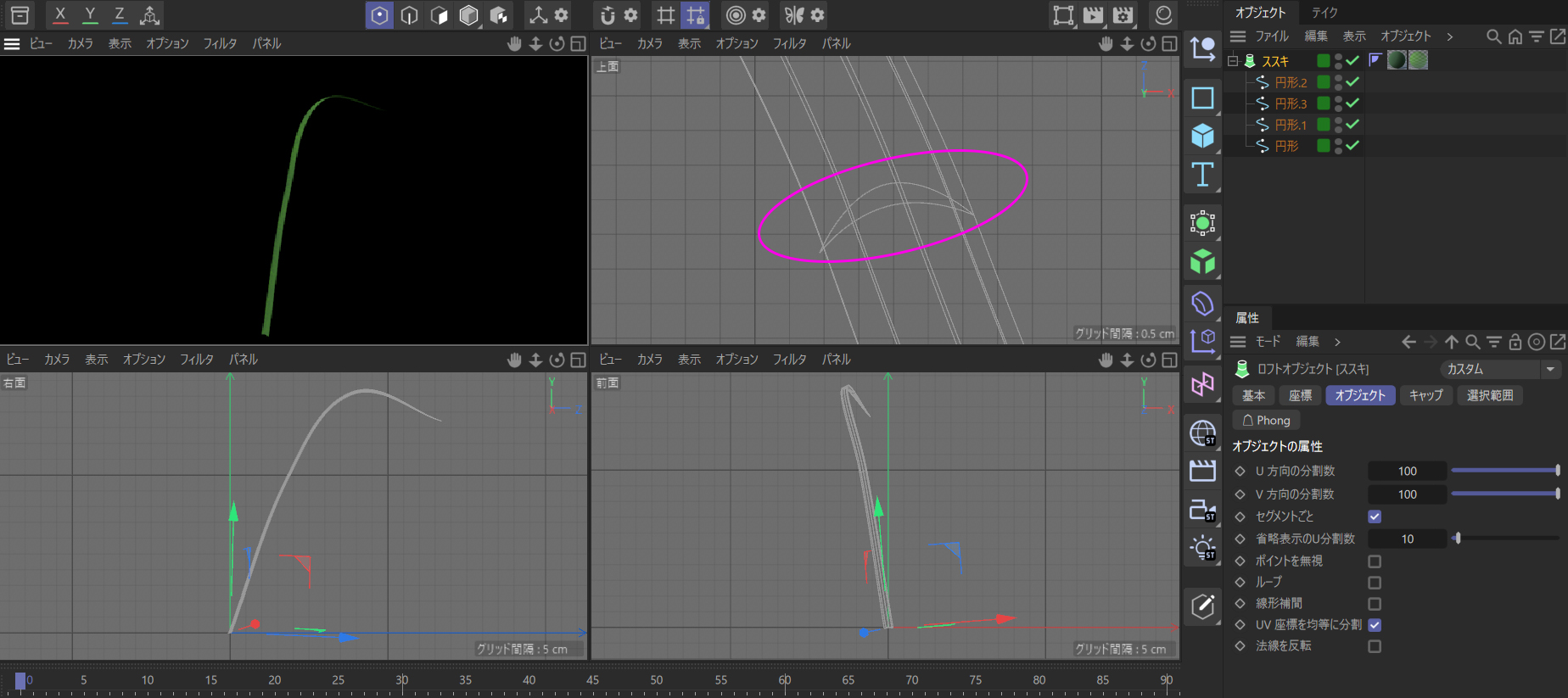
Task: Click the back arrow in the attributes panel
Action: click(x=1408, y=342)
